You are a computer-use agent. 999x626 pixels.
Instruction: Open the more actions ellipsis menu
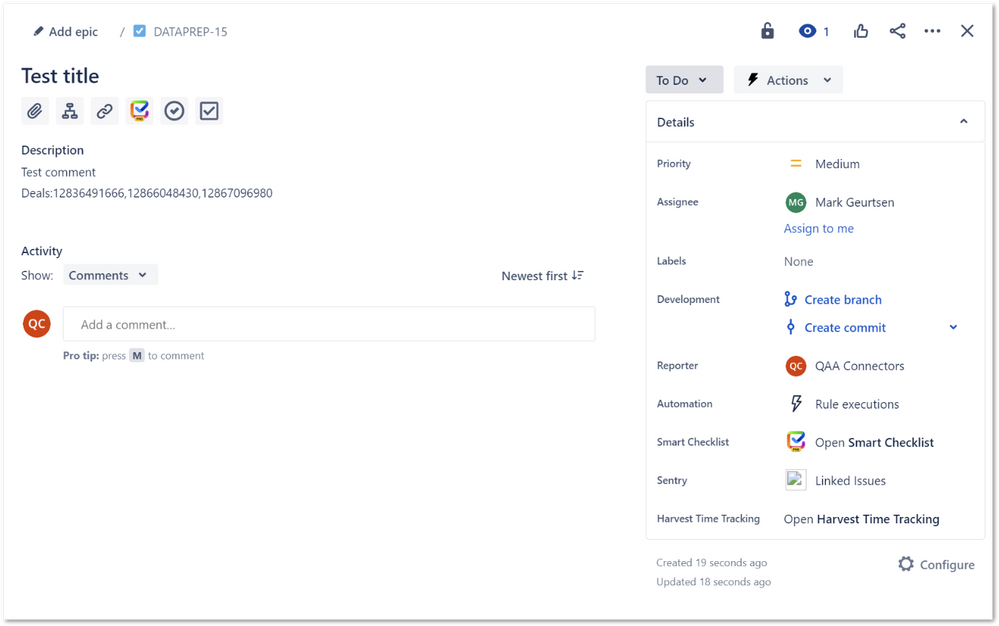[932, 31]
